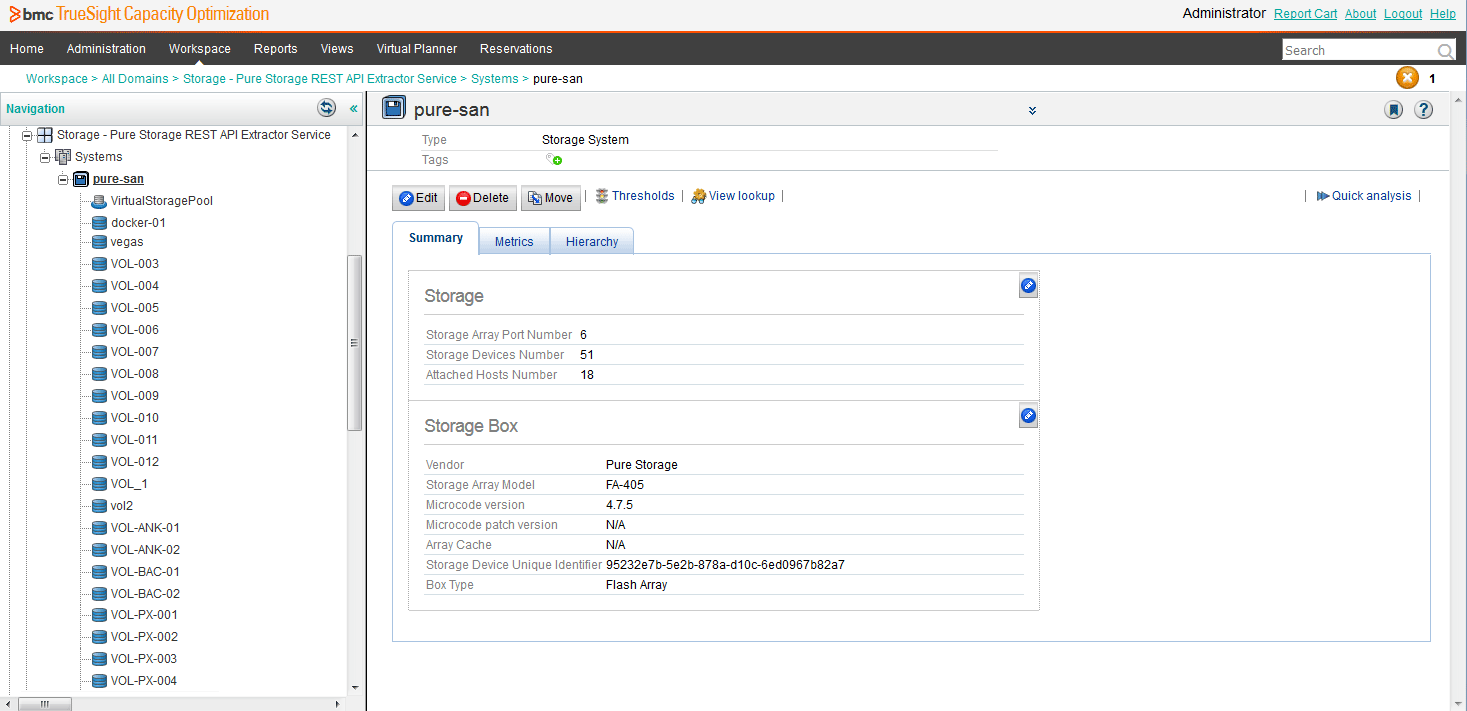Click in the Search input field
The width and height of the screenshot is (1467, 711).
pos(1360,51)
